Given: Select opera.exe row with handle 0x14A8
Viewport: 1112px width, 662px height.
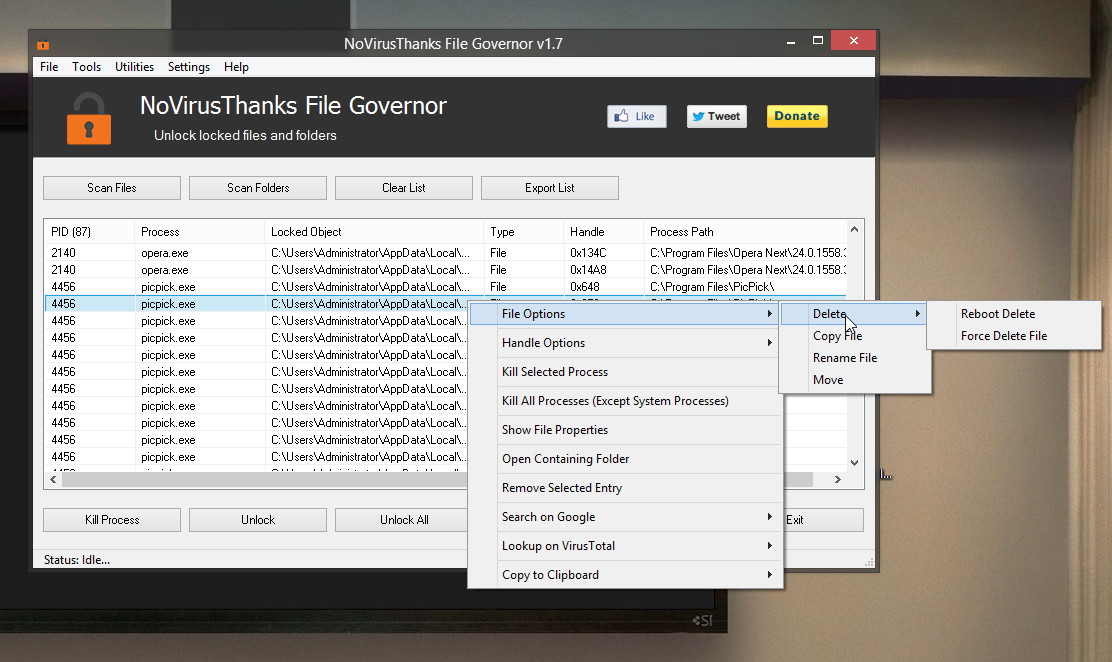Looking at the screenshot, I should click(x=445, y=270).
